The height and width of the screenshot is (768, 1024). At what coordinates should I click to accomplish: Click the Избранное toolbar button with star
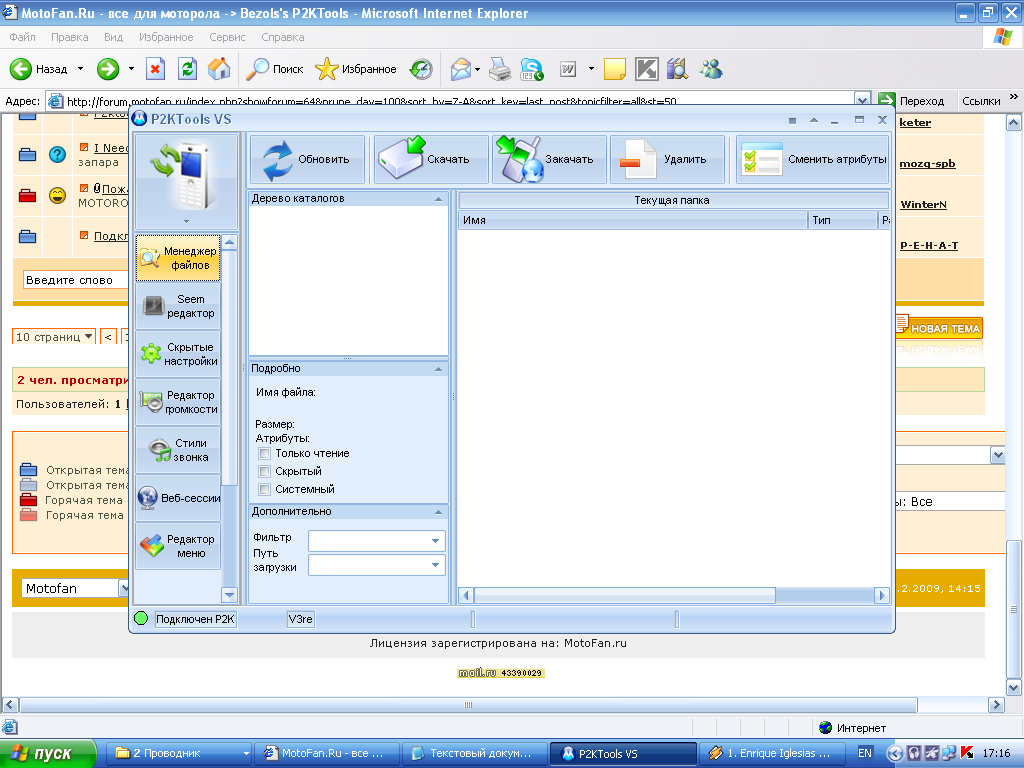356,69
